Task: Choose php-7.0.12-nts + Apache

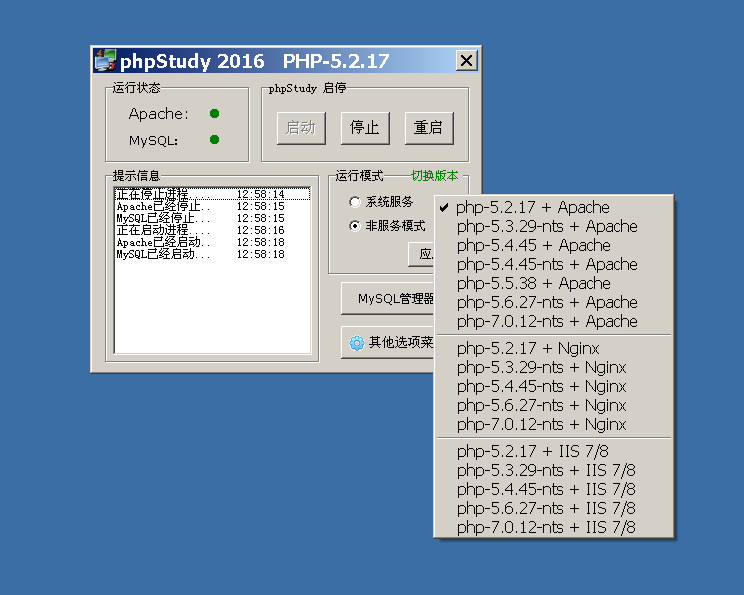Action: coord(554,321)
